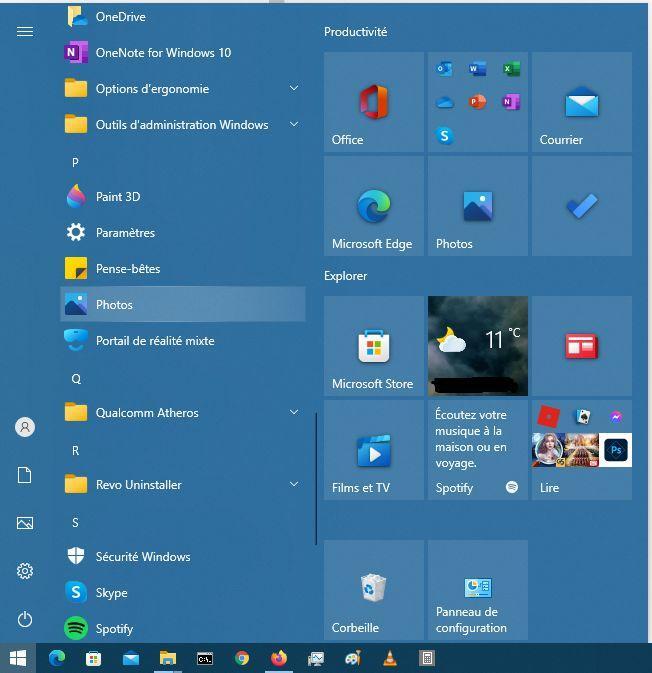
Task: Open the red News tile
Action: pyautogui.click(x=582, y=346)
